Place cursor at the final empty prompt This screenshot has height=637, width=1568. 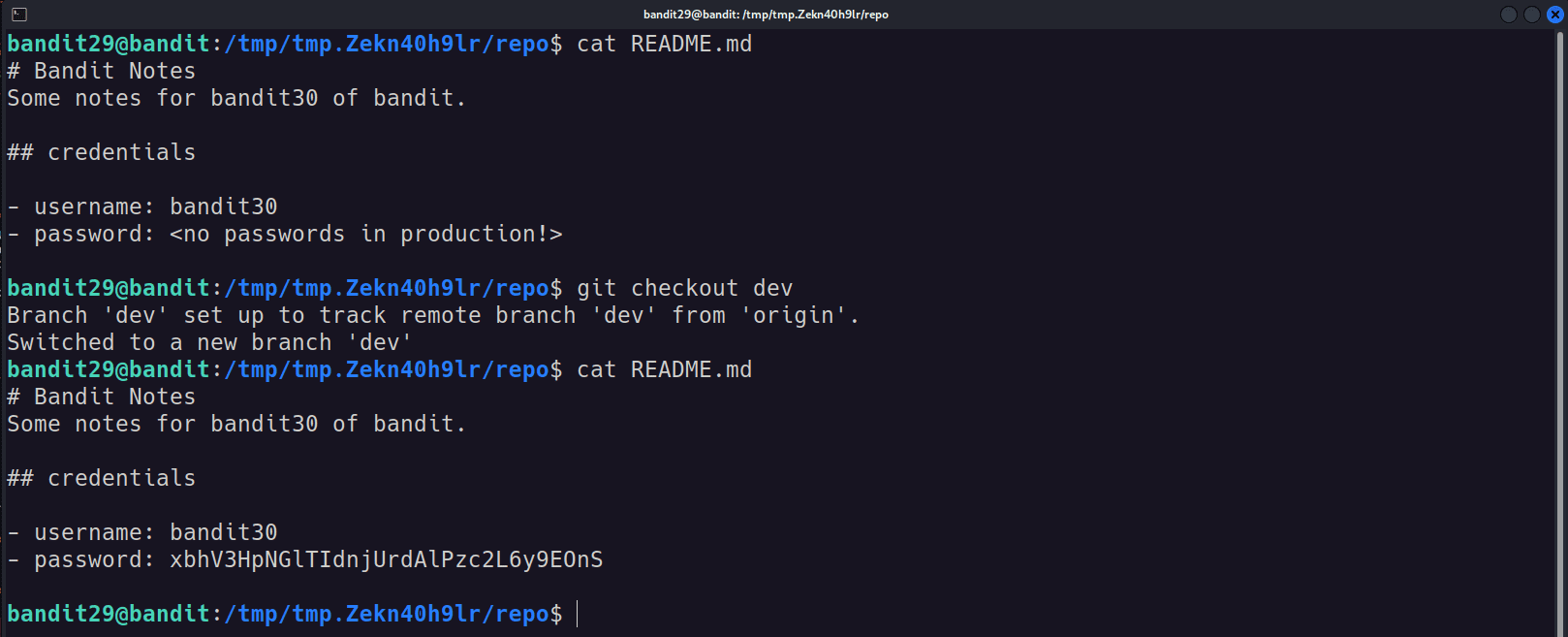[x=578, y=614]
